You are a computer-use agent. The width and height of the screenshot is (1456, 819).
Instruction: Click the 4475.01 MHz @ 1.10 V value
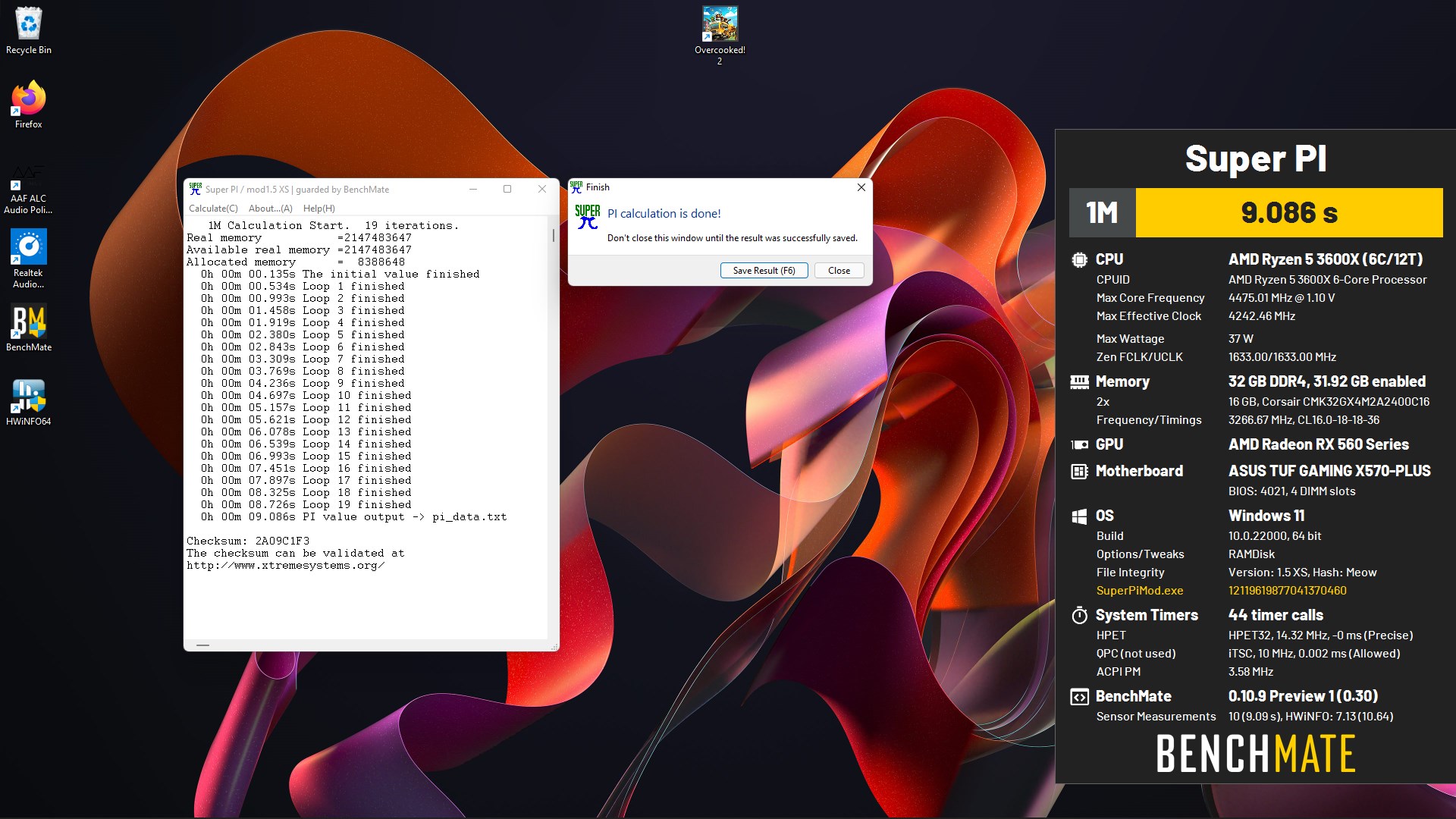[x=1281, y=298]
